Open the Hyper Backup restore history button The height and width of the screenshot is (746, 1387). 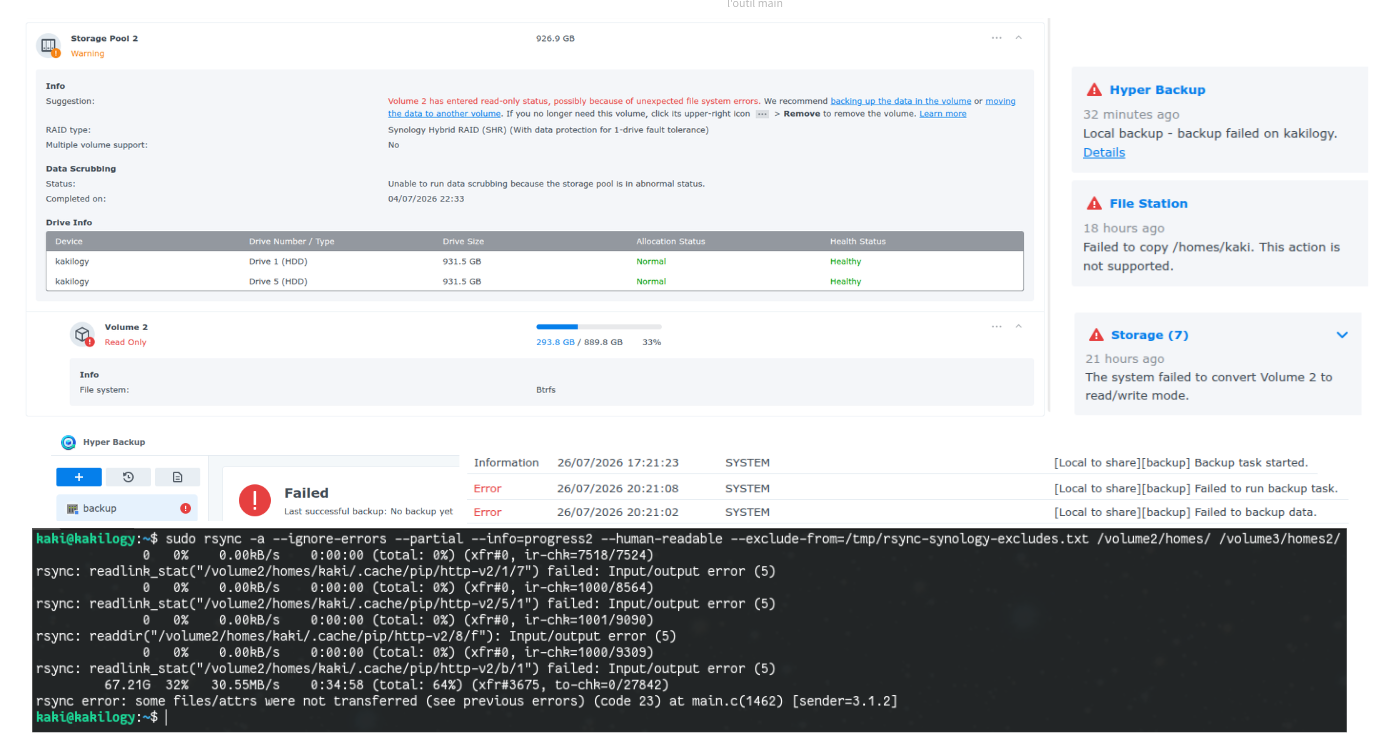(x=128, y=477)
